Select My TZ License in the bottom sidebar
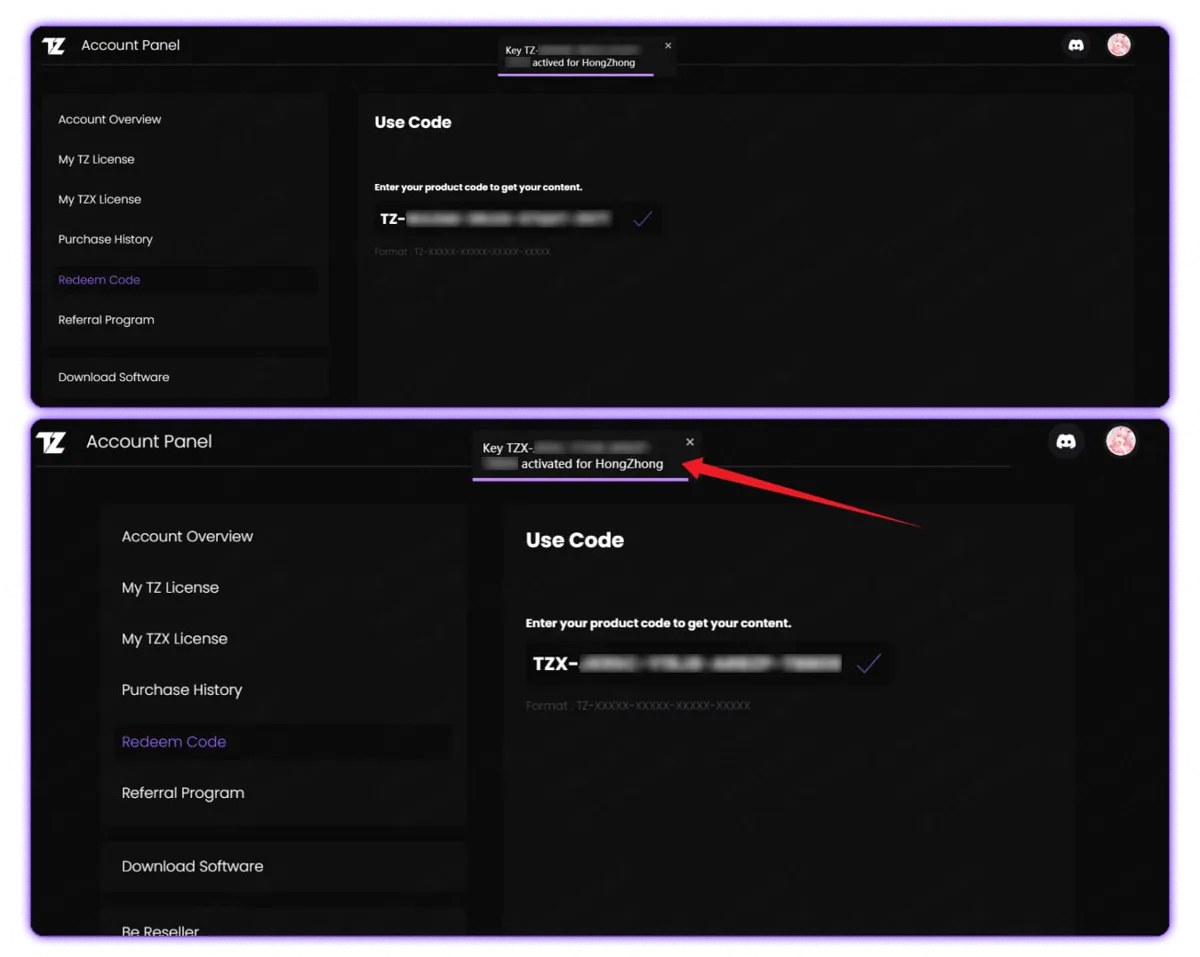The image size is (1200, 957). click(x=170, y=588)
